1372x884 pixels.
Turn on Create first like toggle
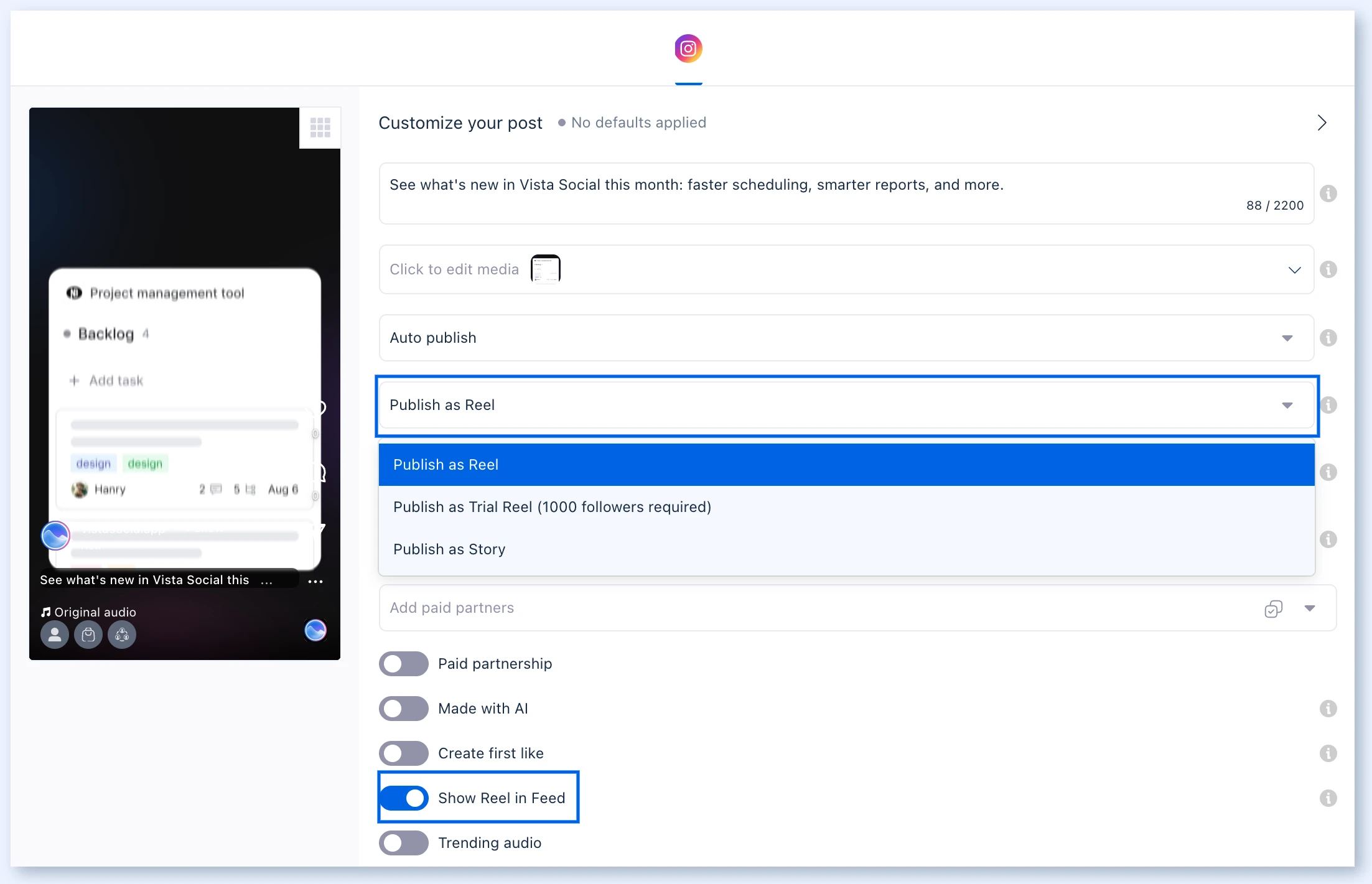404,753
